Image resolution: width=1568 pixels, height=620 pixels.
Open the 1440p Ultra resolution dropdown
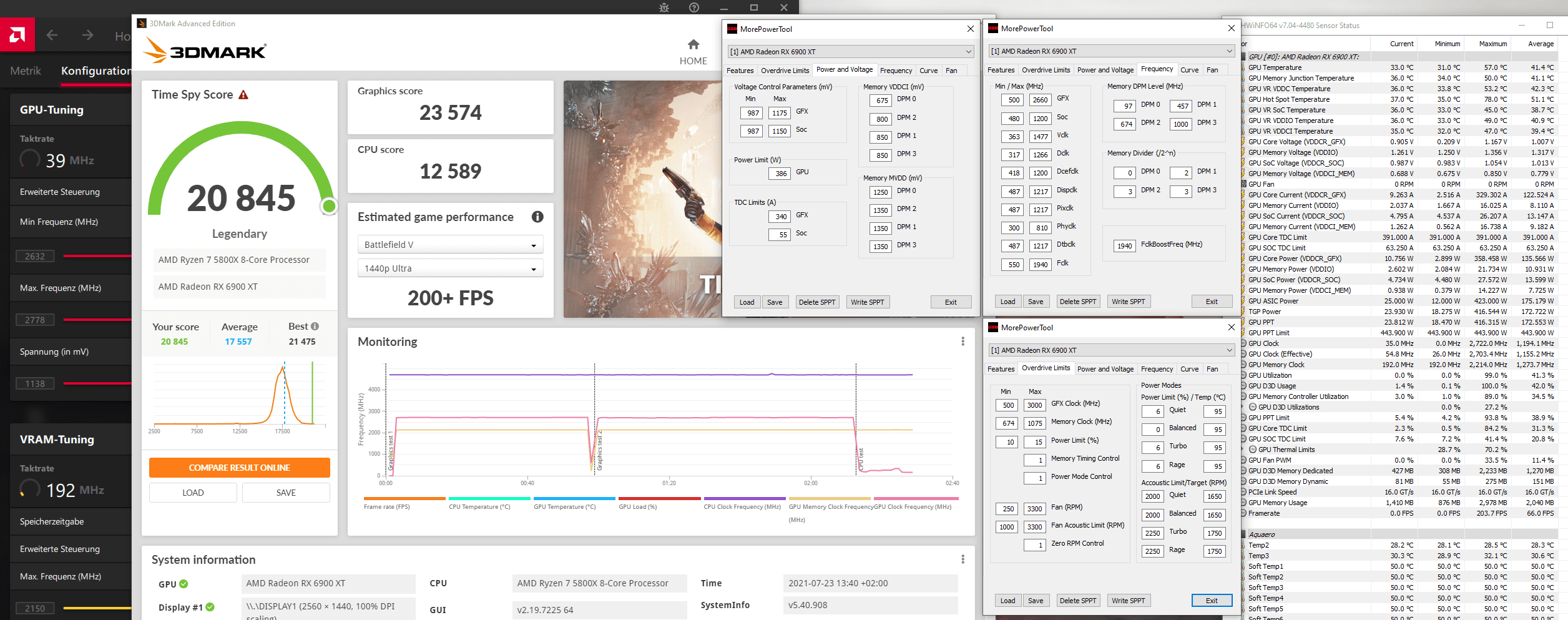point(450,268)
